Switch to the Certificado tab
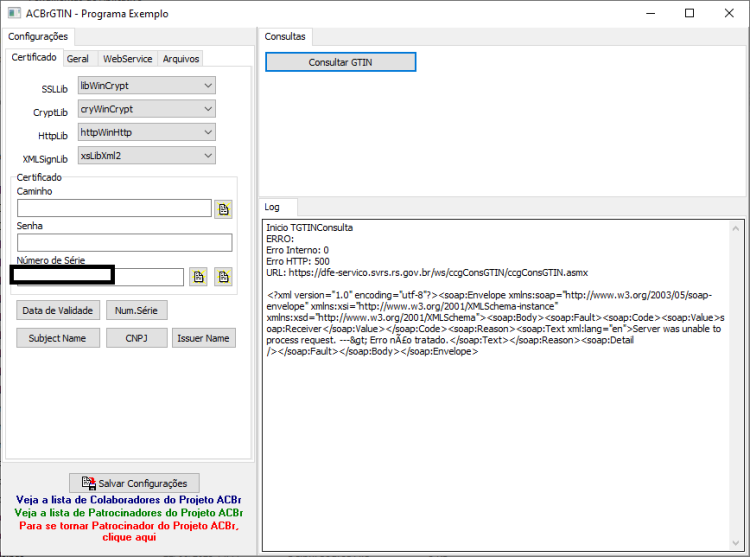The height and width of the screenshot is (557, 750). pos(34,57)
